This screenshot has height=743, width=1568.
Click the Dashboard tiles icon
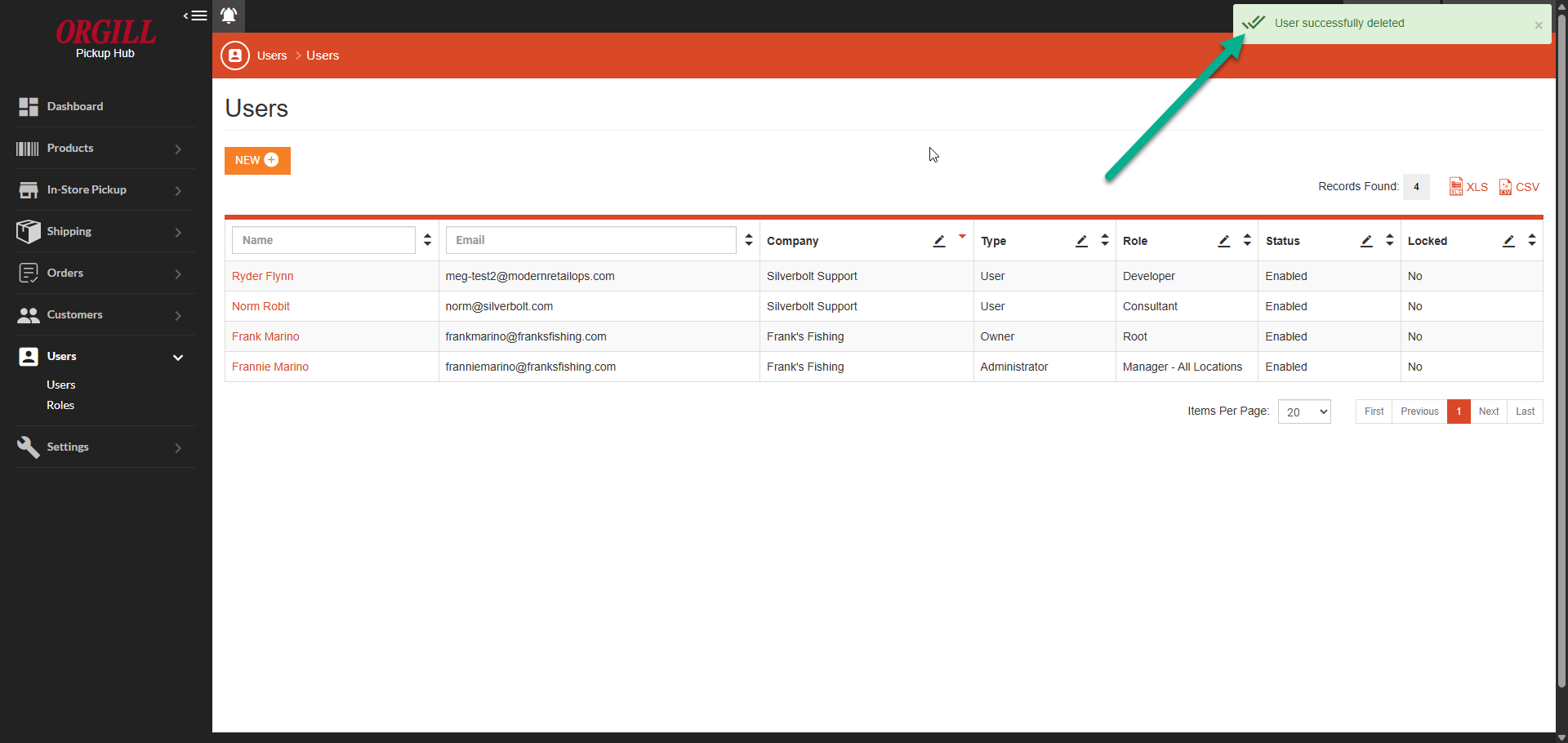pyautogui.click(x=29, y=107)
